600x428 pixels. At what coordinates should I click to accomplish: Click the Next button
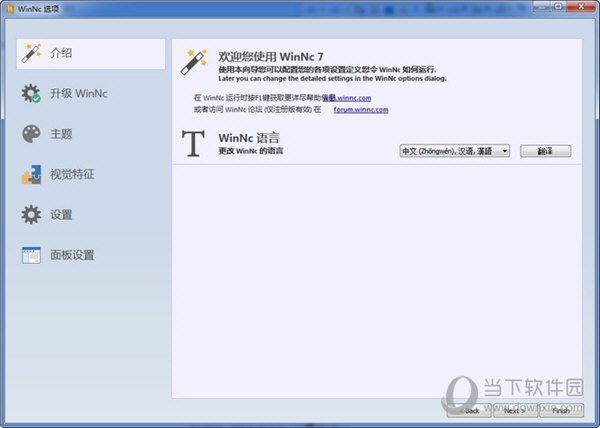(x=515, y=410)
